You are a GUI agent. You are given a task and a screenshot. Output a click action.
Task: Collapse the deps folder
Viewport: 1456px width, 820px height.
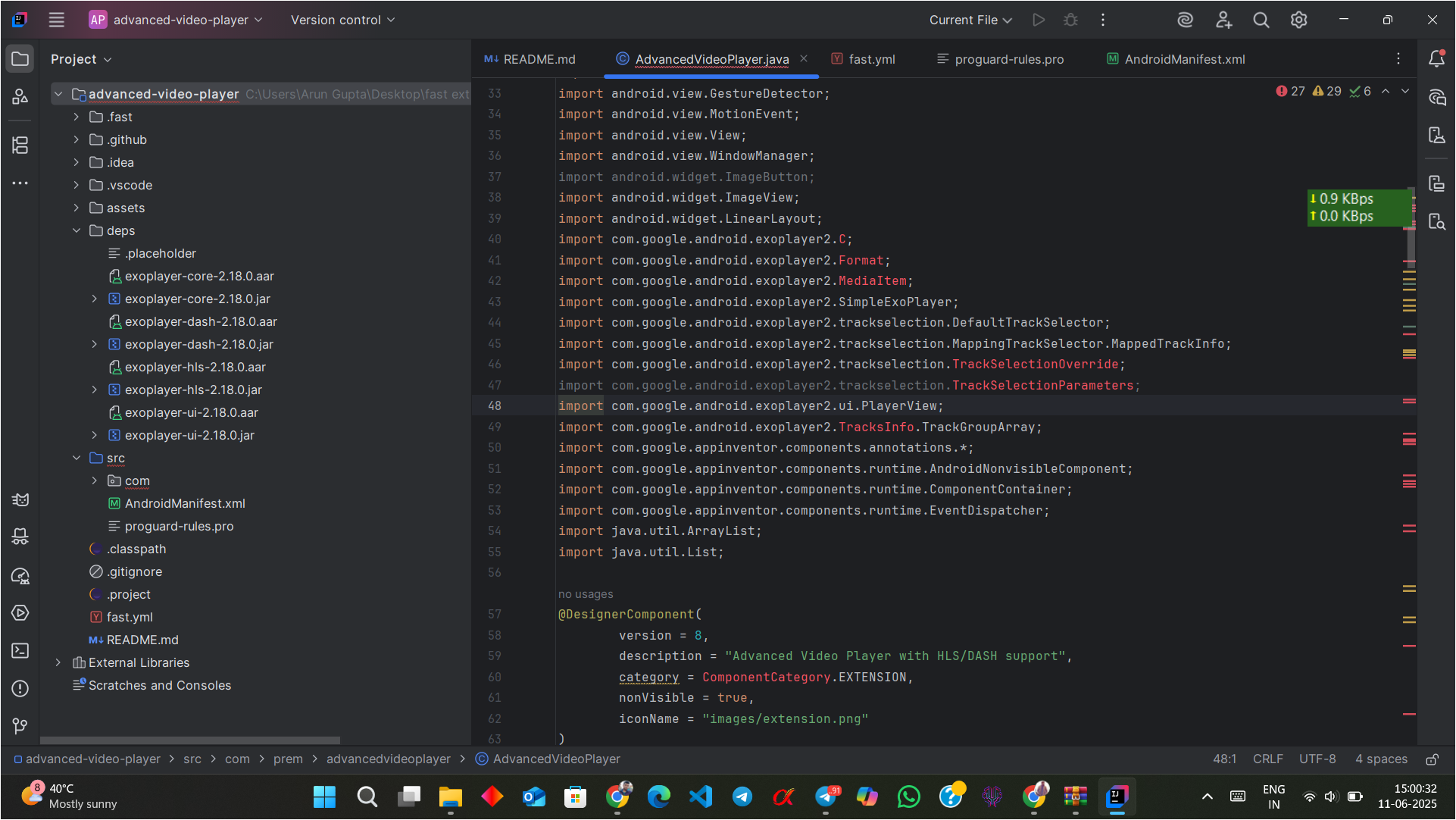[76, 230]
